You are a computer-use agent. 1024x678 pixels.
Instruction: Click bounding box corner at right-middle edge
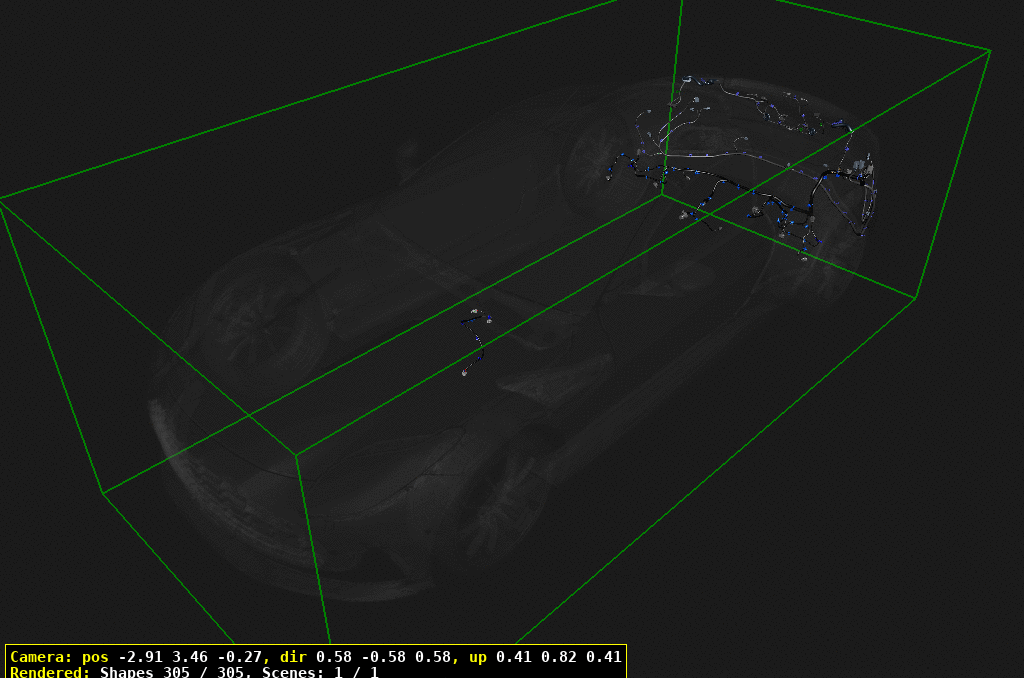916,298
